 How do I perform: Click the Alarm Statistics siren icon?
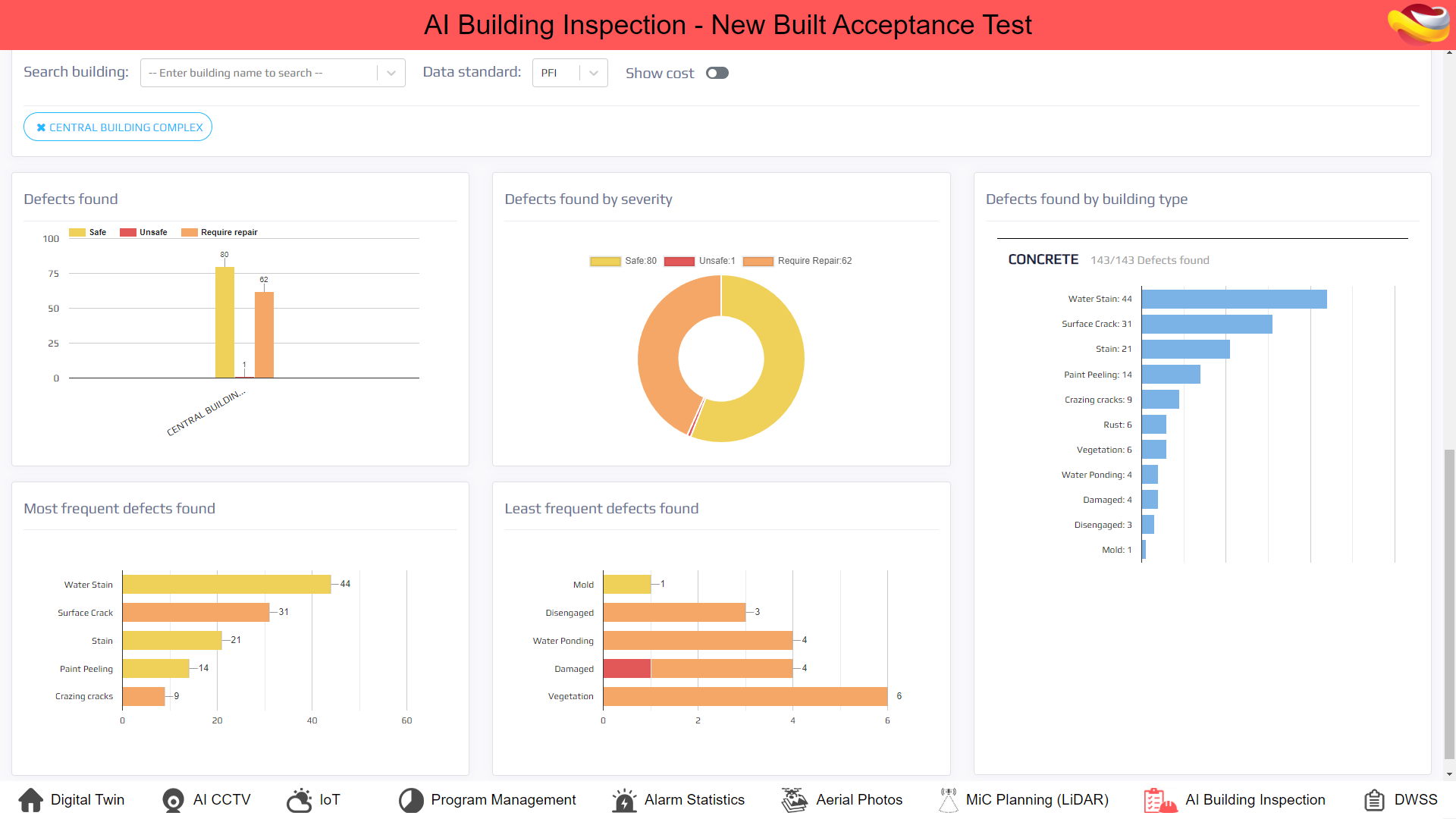pyautogui.click(x=624, y=800)
